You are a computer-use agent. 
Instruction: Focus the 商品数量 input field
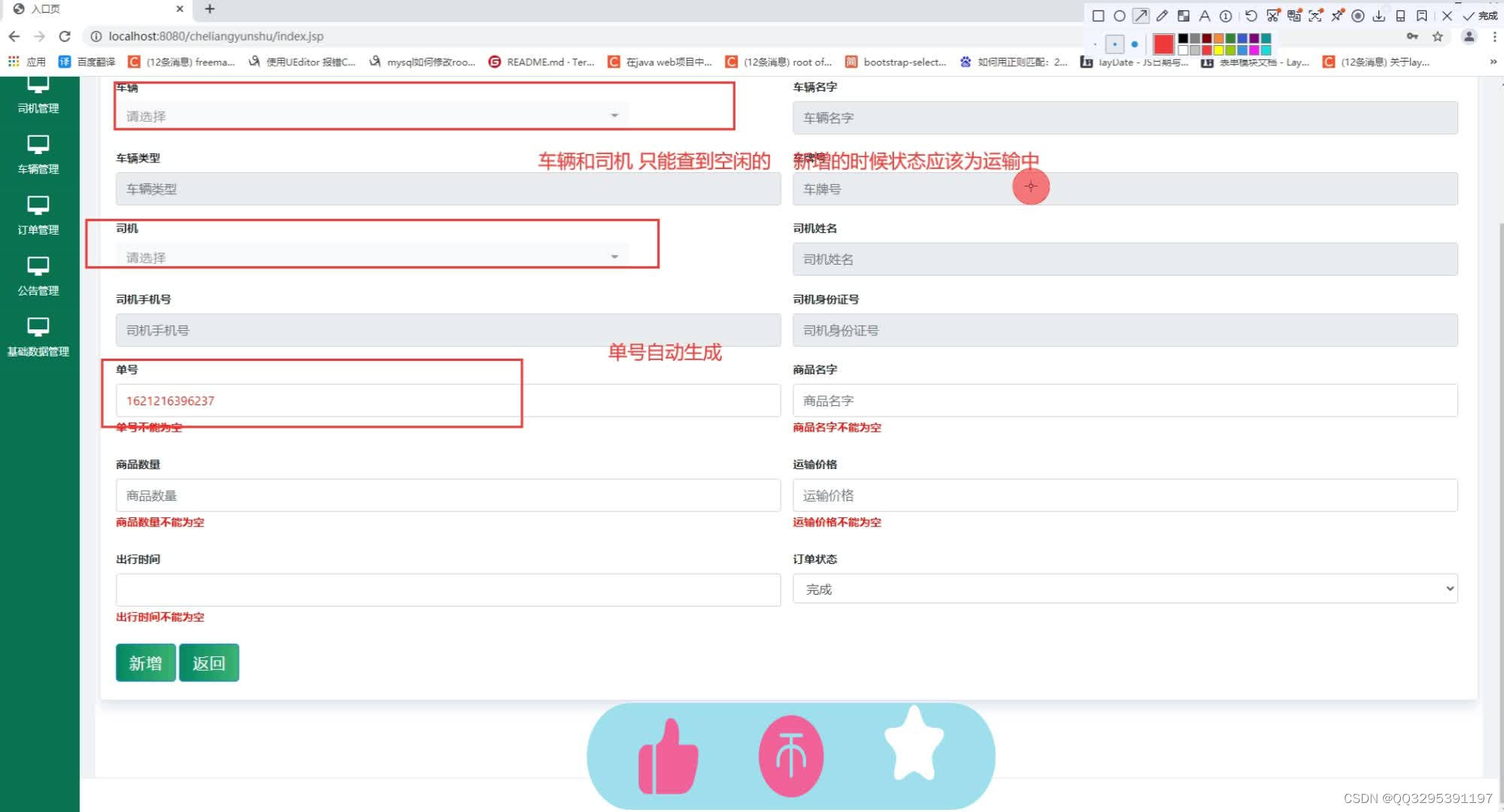(x=448, y=495)
